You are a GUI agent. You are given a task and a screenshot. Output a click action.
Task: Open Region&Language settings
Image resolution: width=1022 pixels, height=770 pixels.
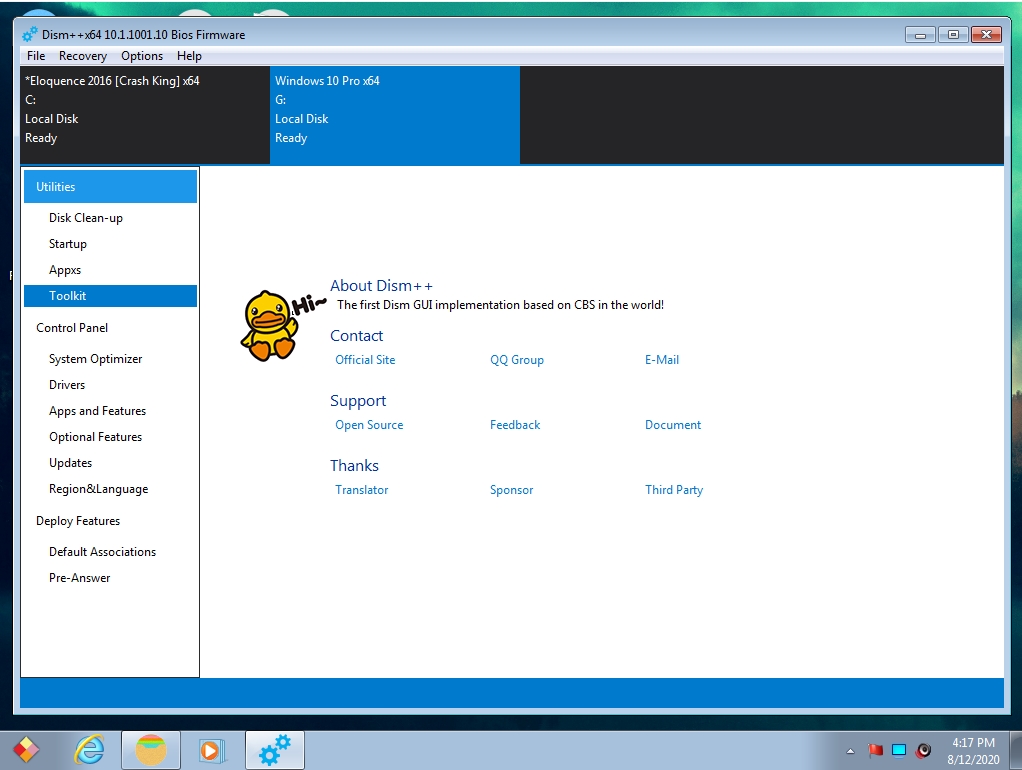(x=98, y=489)
